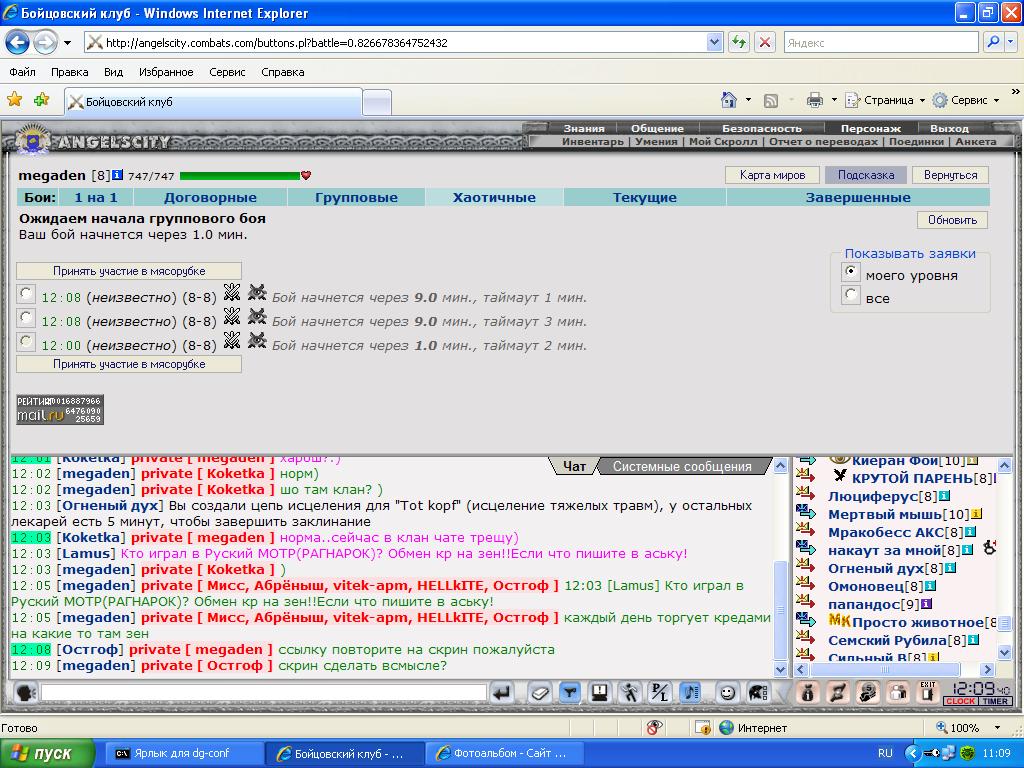This screenshot has height=768, width=1024.
Task: Open the Инвентарь link in the top menu
Action: pyautogui.click(x=592, y=142)
